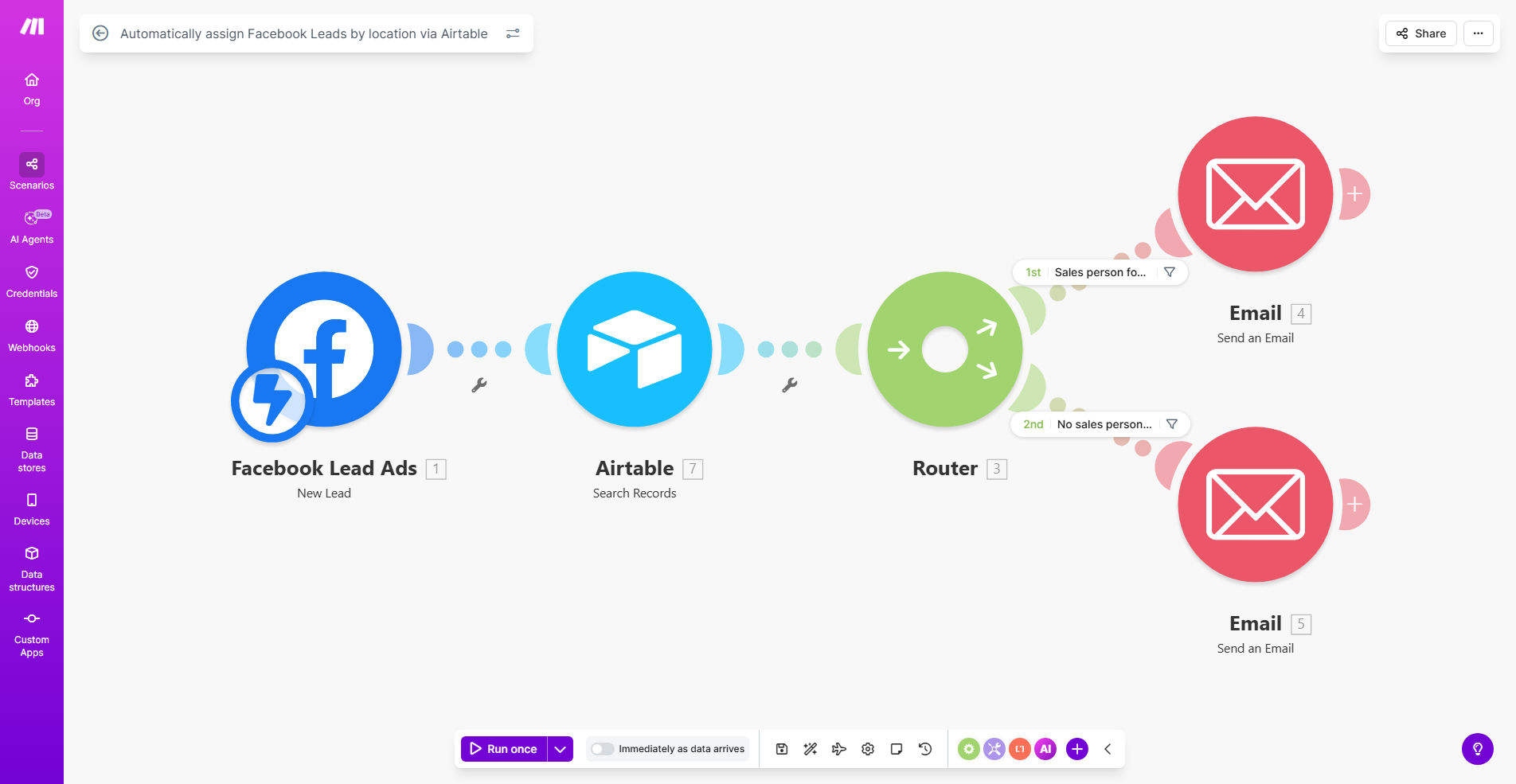
Task: Open the Router module
Action: click(945, 349)
